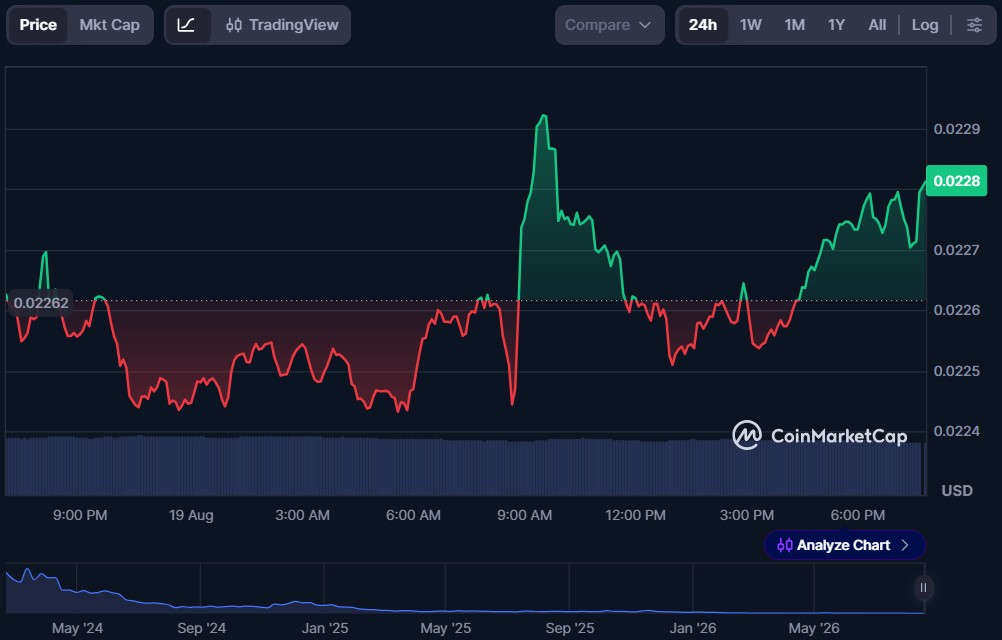Open chart settings sliders icon

975,25
